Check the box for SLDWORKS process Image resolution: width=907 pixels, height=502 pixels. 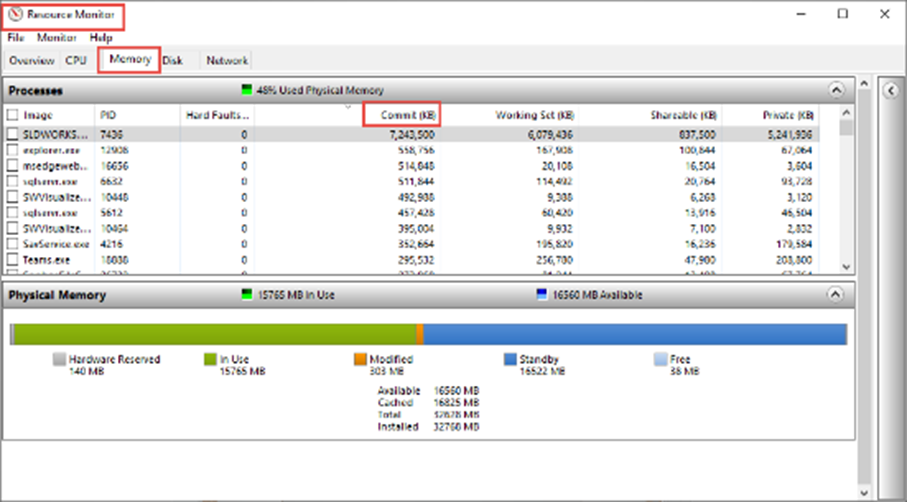12,134
